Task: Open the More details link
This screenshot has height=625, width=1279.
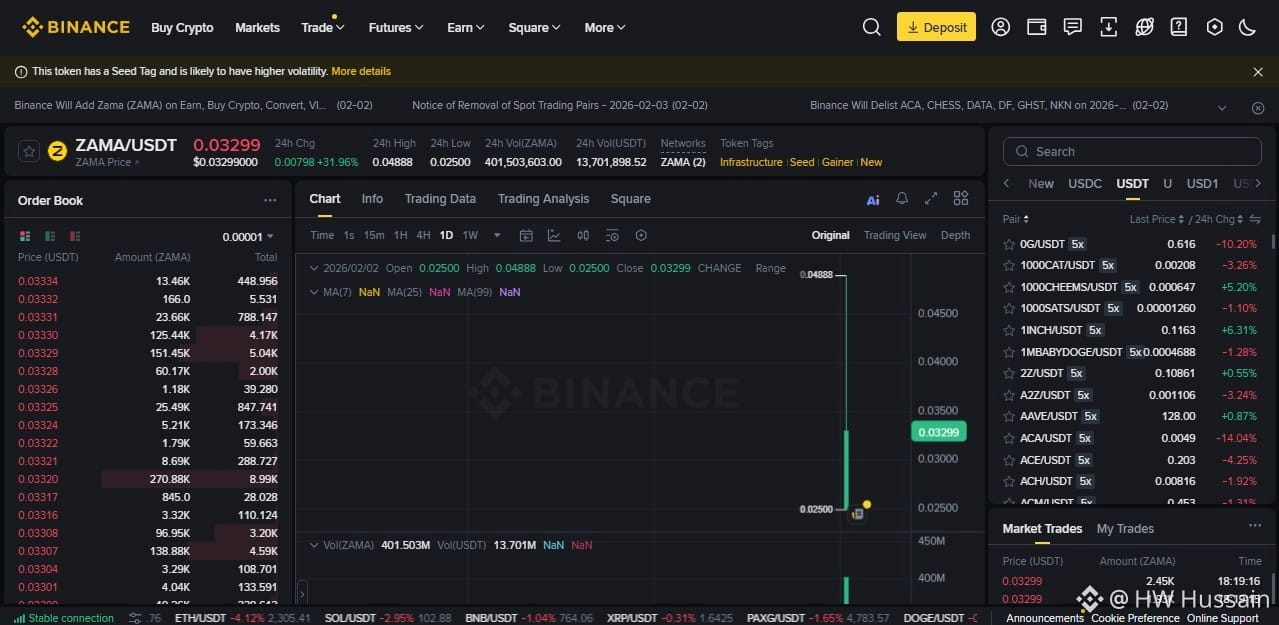Action: (361, 72)
